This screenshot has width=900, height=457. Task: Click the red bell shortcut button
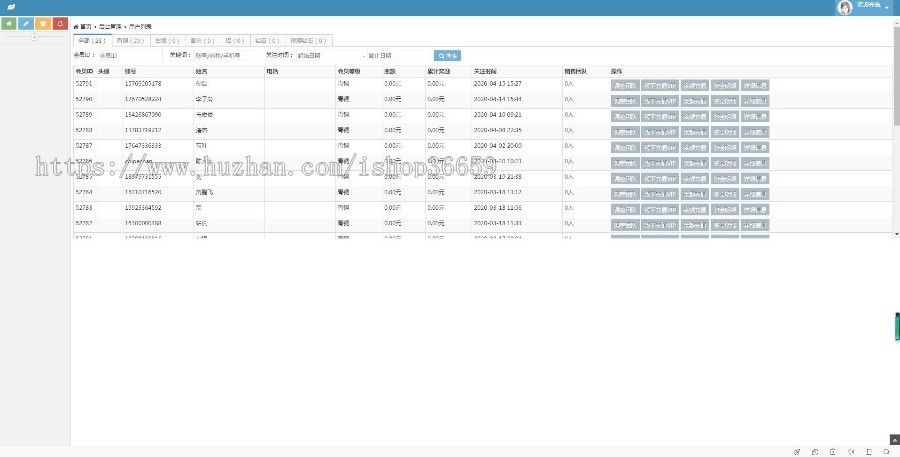tap(60, 23)
